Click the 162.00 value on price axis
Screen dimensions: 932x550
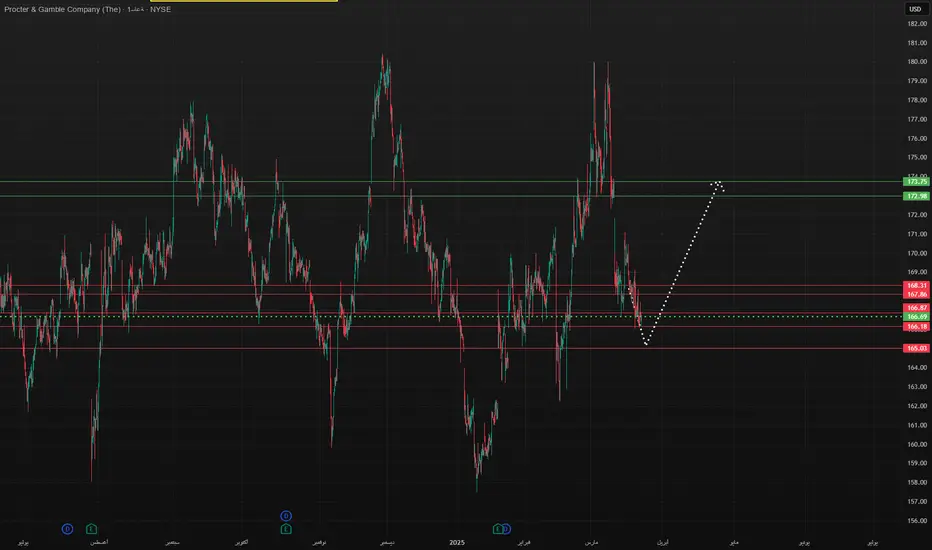(917, 406)
